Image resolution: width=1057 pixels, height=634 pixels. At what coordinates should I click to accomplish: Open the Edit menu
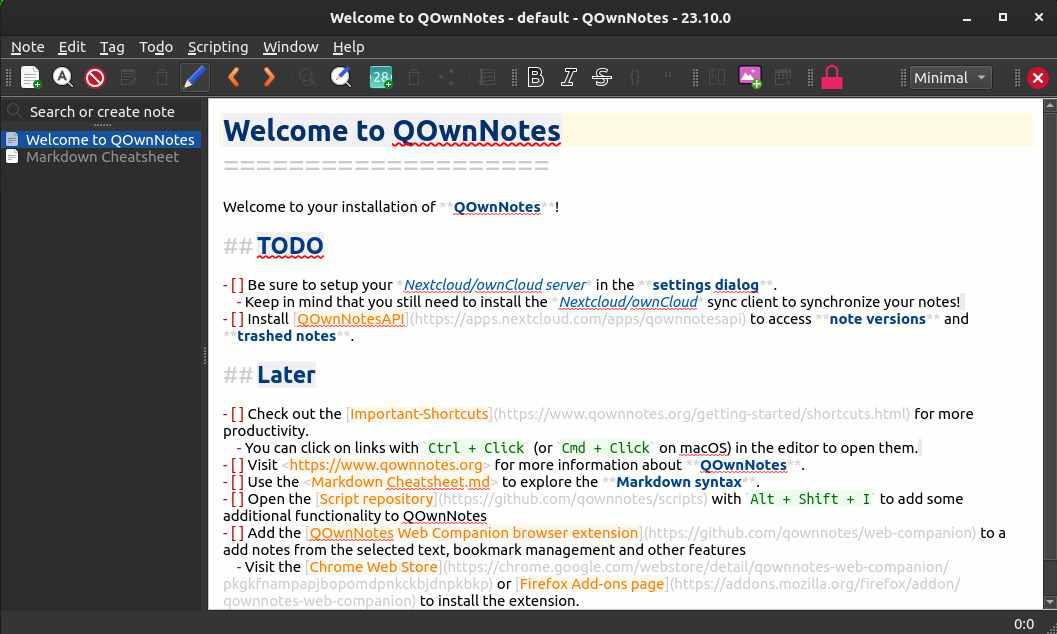coord(71,47)
